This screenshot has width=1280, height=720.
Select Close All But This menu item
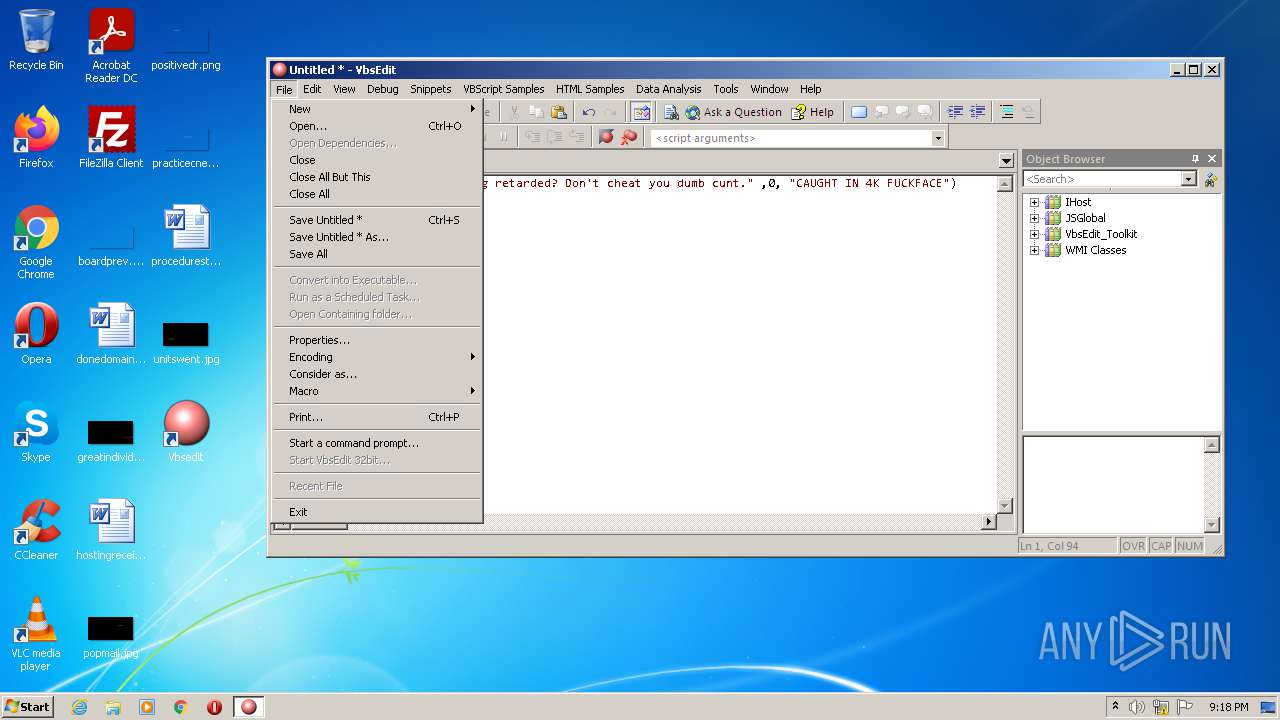click(378, 177)
